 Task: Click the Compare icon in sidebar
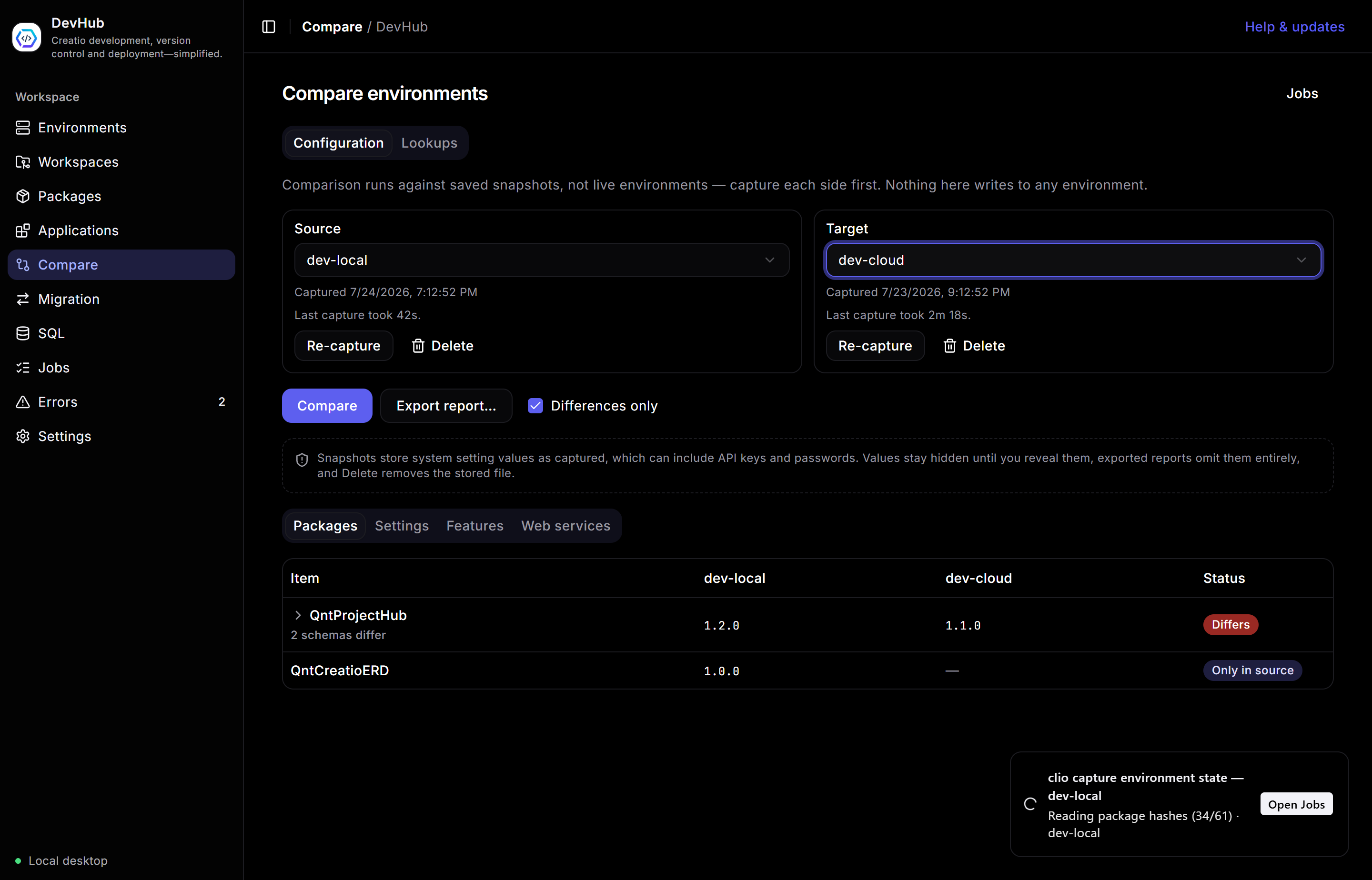(x=23, y=265)
